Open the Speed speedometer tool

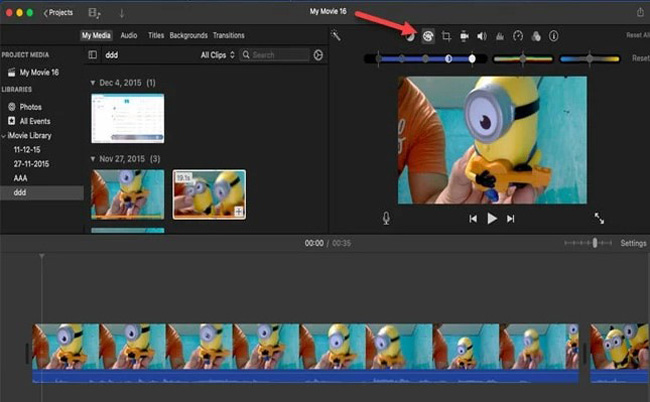(518, 36)
